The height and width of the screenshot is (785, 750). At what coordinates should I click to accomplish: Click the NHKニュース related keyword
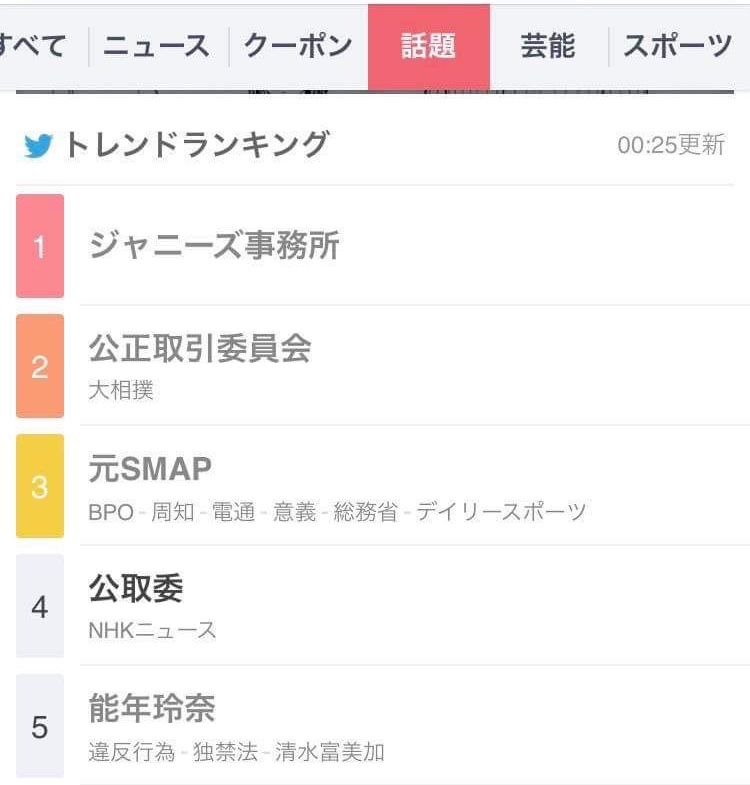click(x=152, y=631)
